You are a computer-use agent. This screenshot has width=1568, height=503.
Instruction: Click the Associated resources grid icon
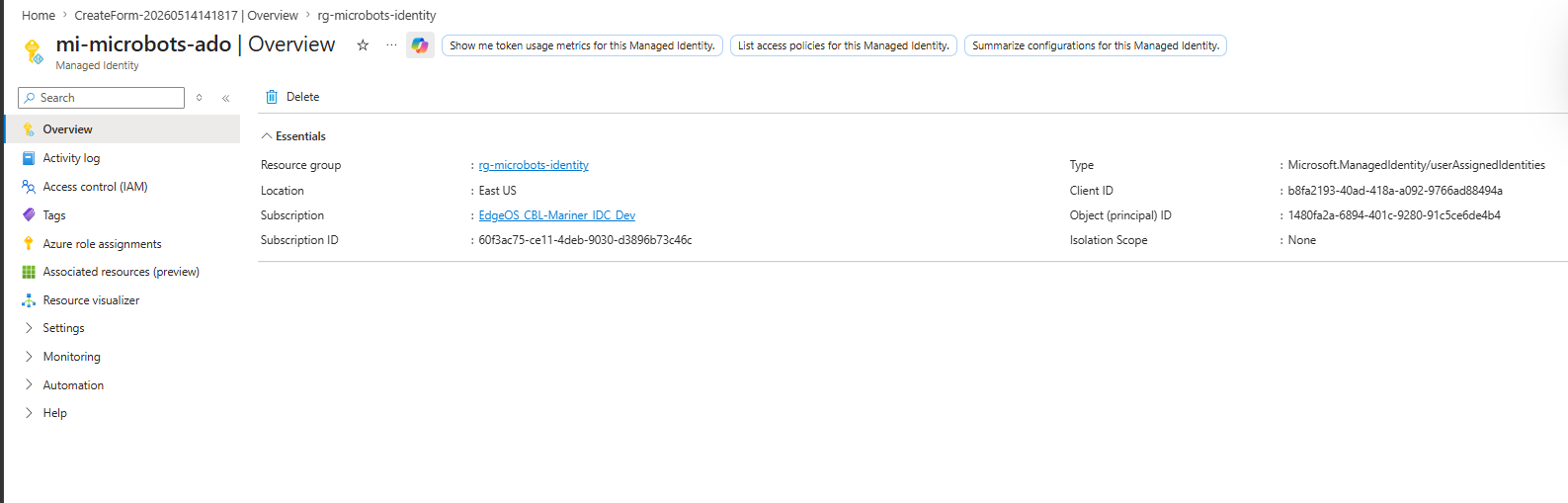(x=29, y=272)
